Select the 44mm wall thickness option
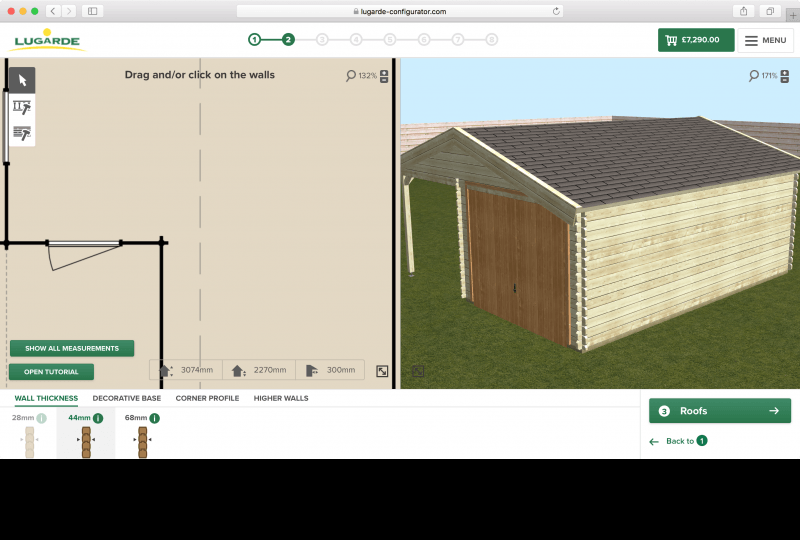Screen dimensions: 800x540 pyautogui.click(x=86, y=434)
